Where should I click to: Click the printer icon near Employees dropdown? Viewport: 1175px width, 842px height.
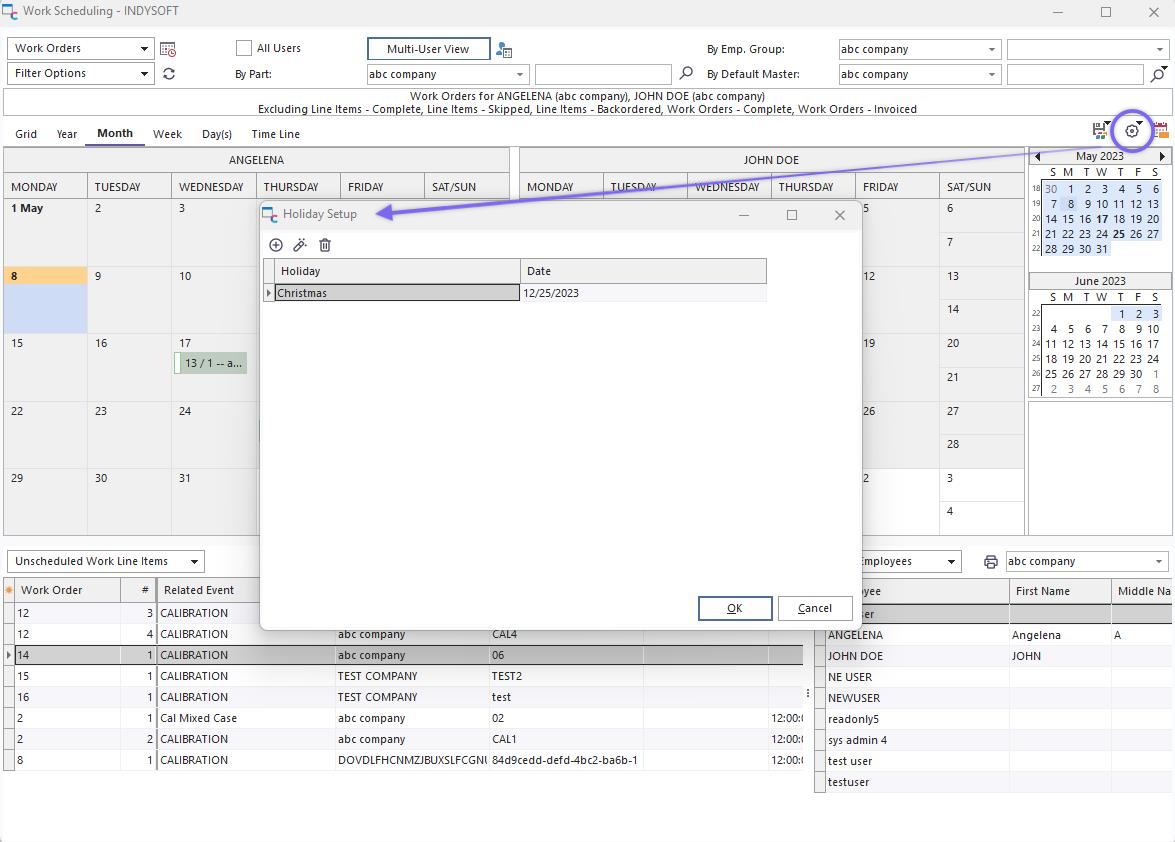coord(990,562)
